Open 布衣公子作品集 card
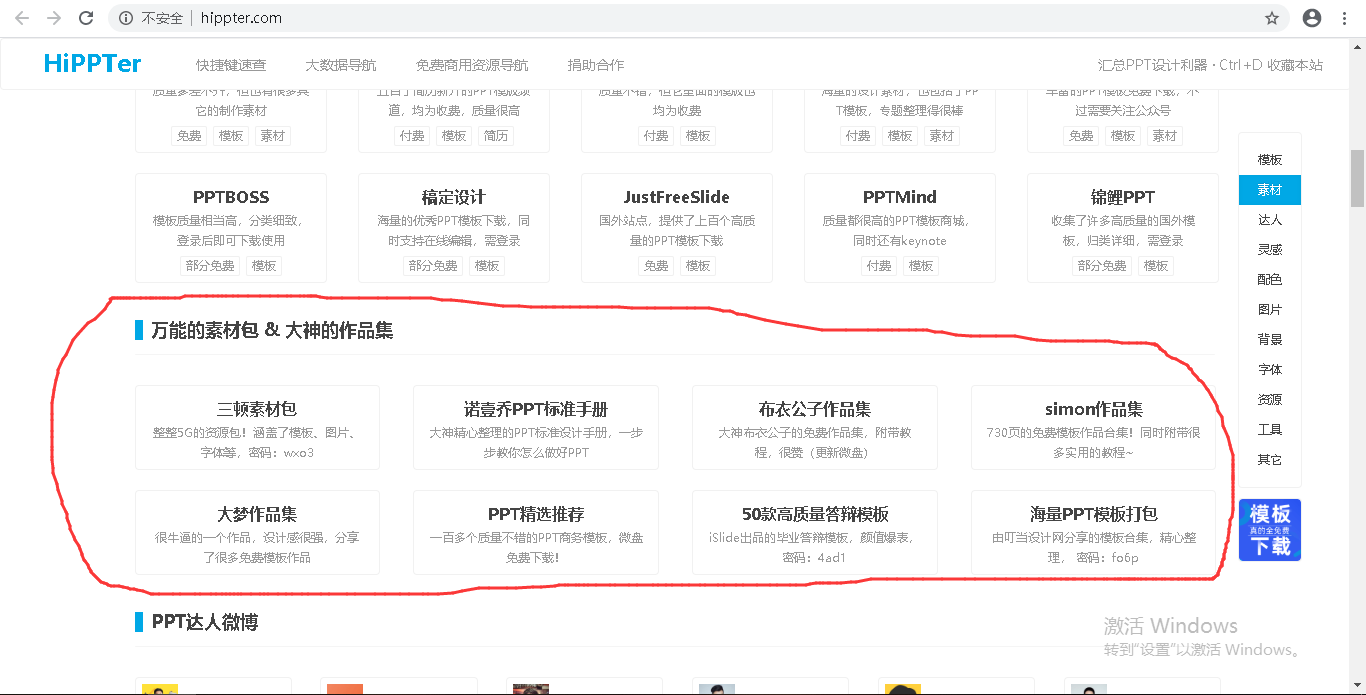Viewport: 1366px width, 695px height. [x=815, y=427]
